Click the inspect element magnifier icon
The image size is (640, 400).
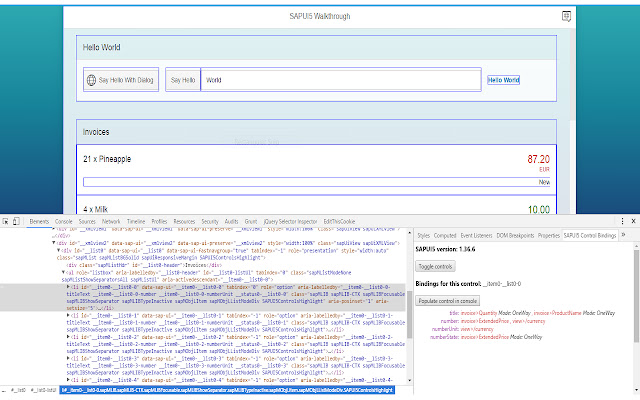pyautogui.click(x=6, y=219)
